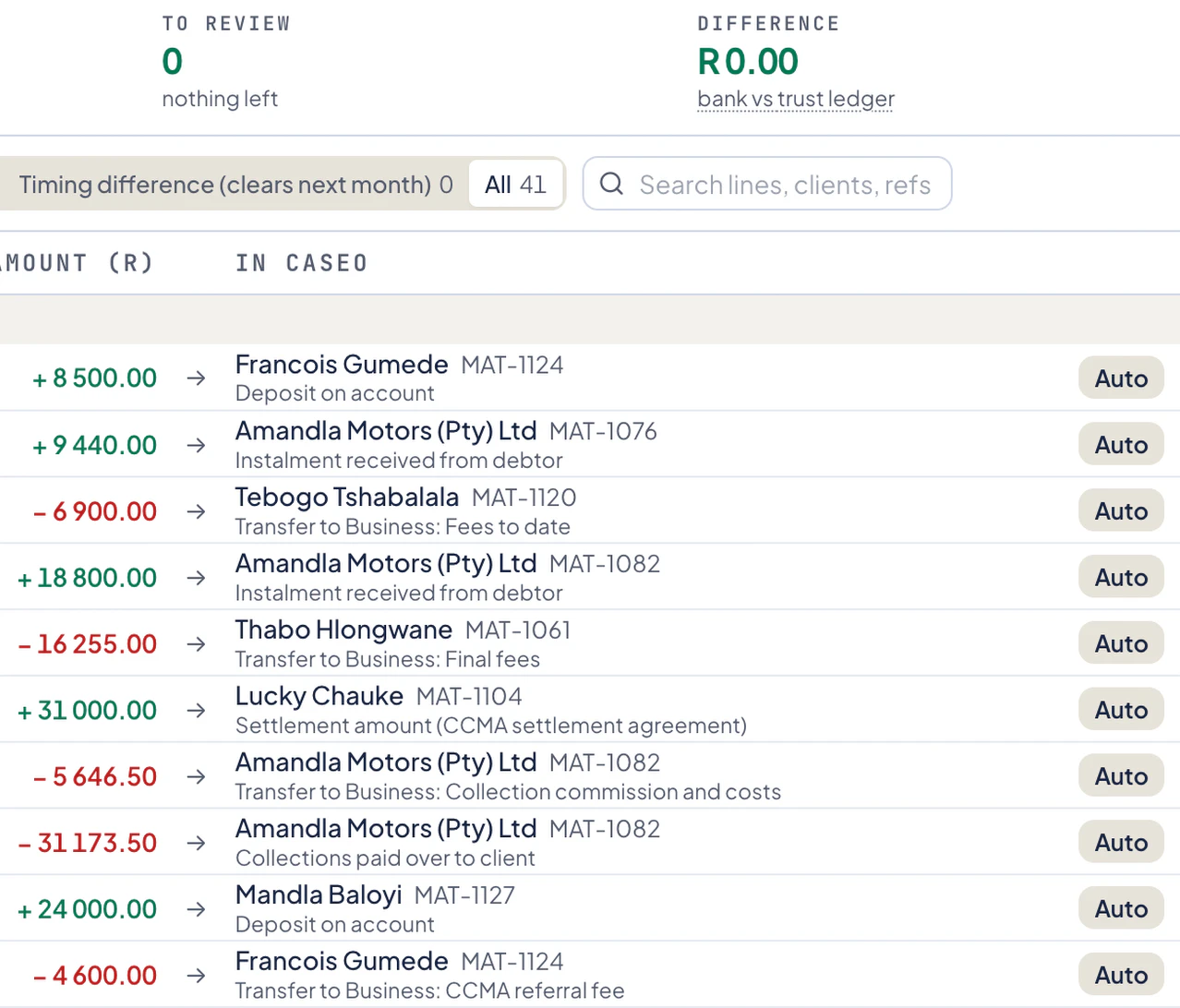The image size is (1180, 1008).
Task: Click the search magnifier icon
Action: pyautogui.click(x=611, y=184)
